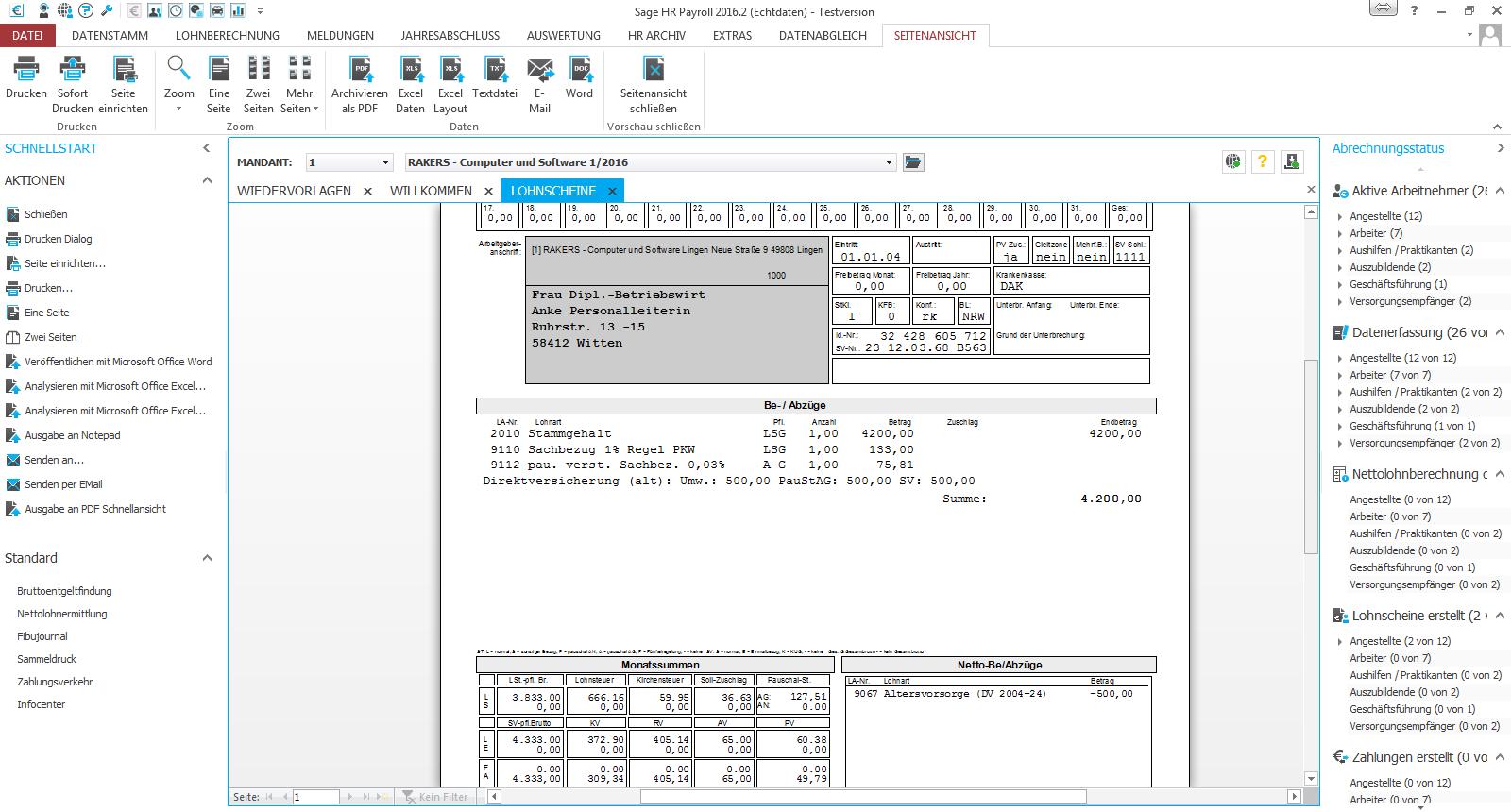The image size is (1511, 812).
Task: Open folder icon next to period selector
Action: coord(912,162)
